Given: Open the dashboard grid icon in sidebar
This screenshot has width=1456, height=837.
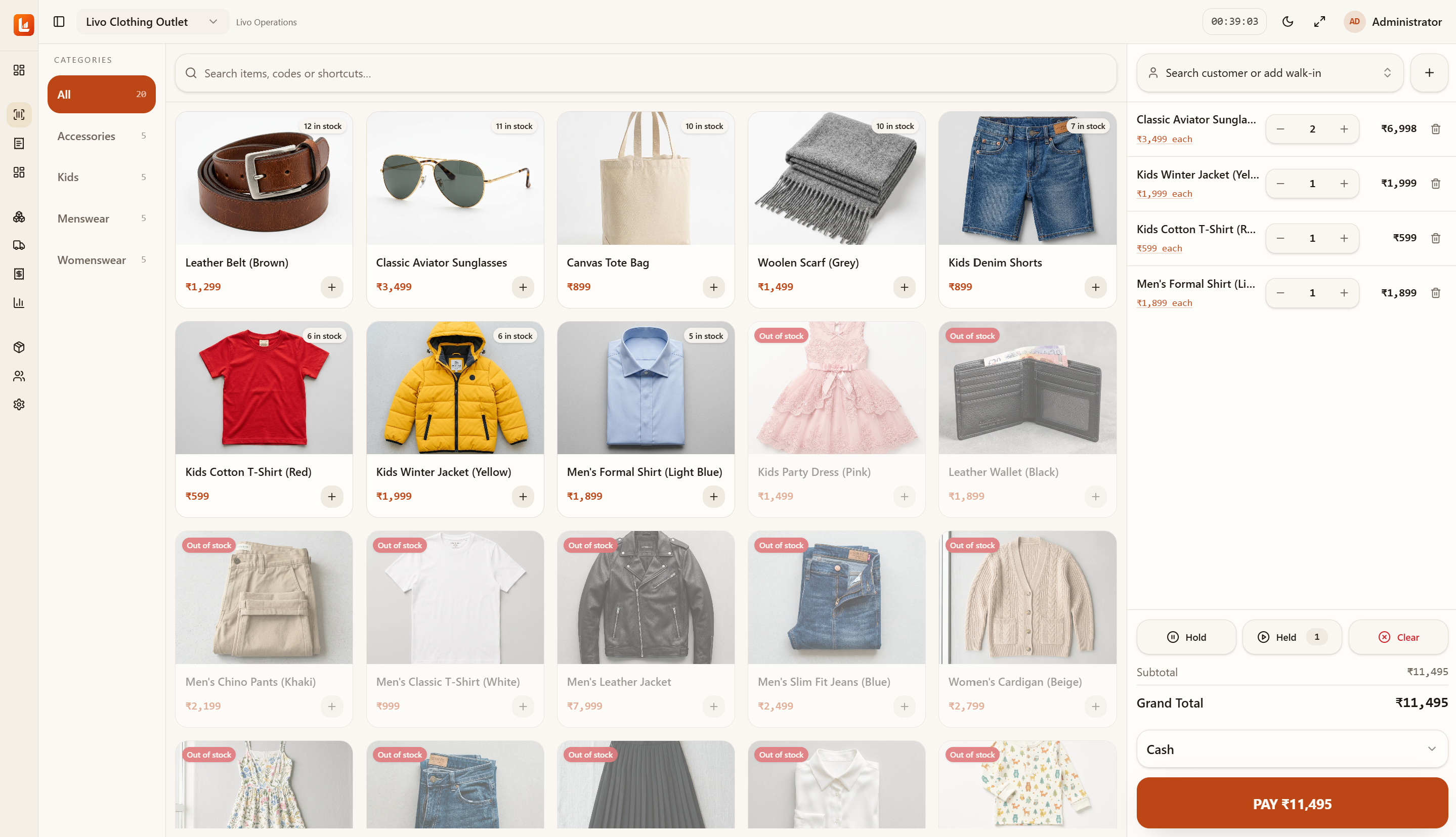Looking at the screenshot, I should [19, 70].
